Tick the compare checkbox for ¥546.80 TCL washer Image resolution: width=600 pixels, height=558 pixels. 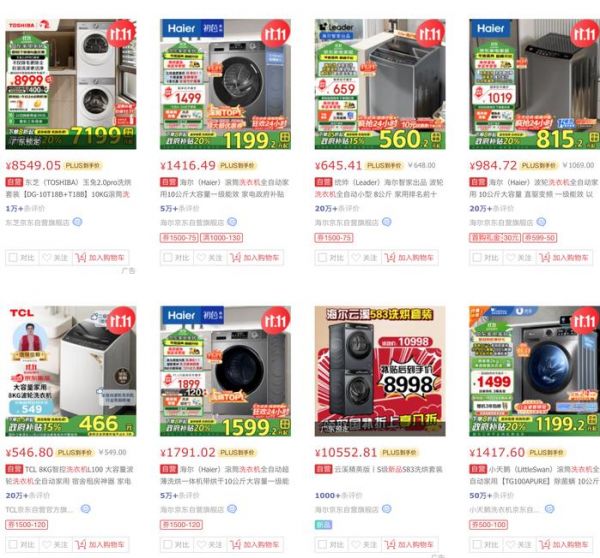tap(13, 544)
